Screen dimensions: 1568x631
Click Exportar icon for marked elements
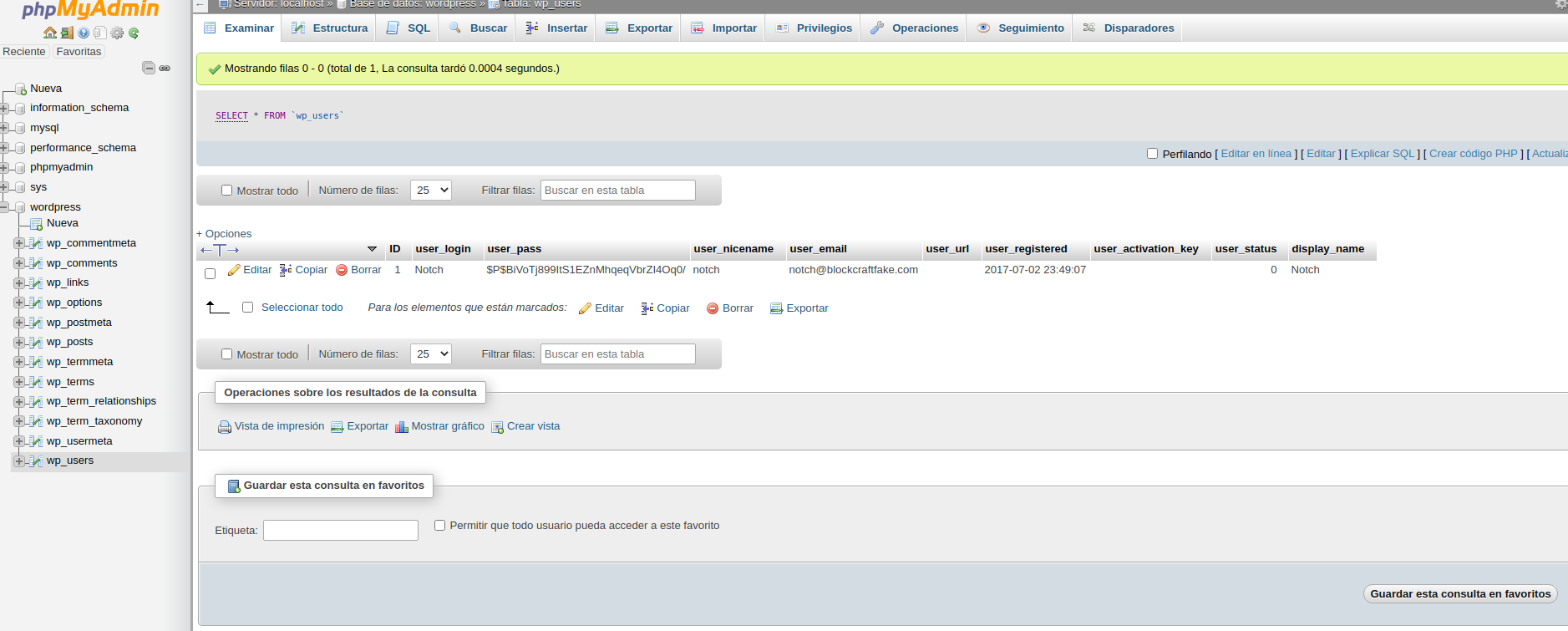(x=777, y=308)
